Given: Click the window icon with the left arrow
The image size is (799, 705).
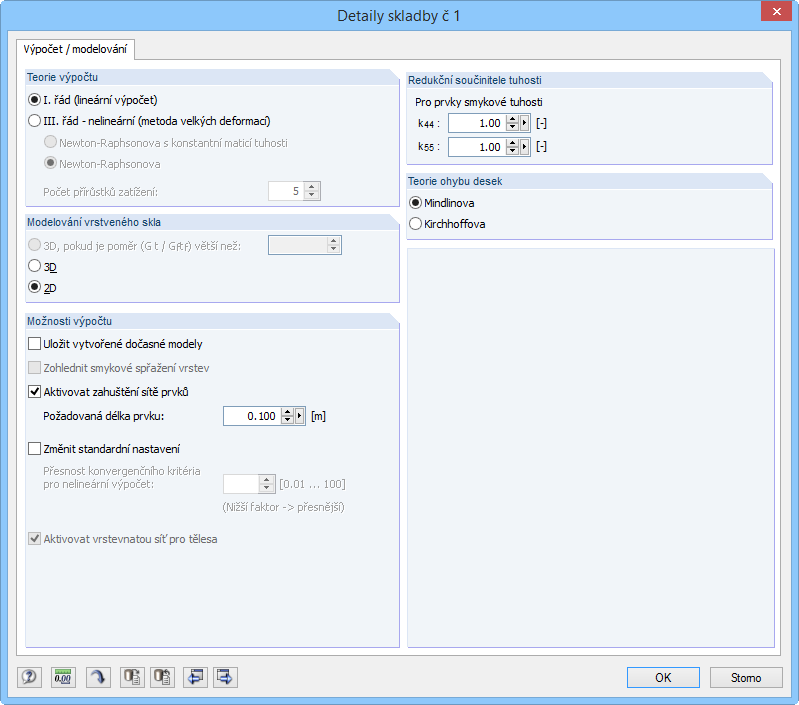Looking at the screenshot, I should [x=195, y=677].
